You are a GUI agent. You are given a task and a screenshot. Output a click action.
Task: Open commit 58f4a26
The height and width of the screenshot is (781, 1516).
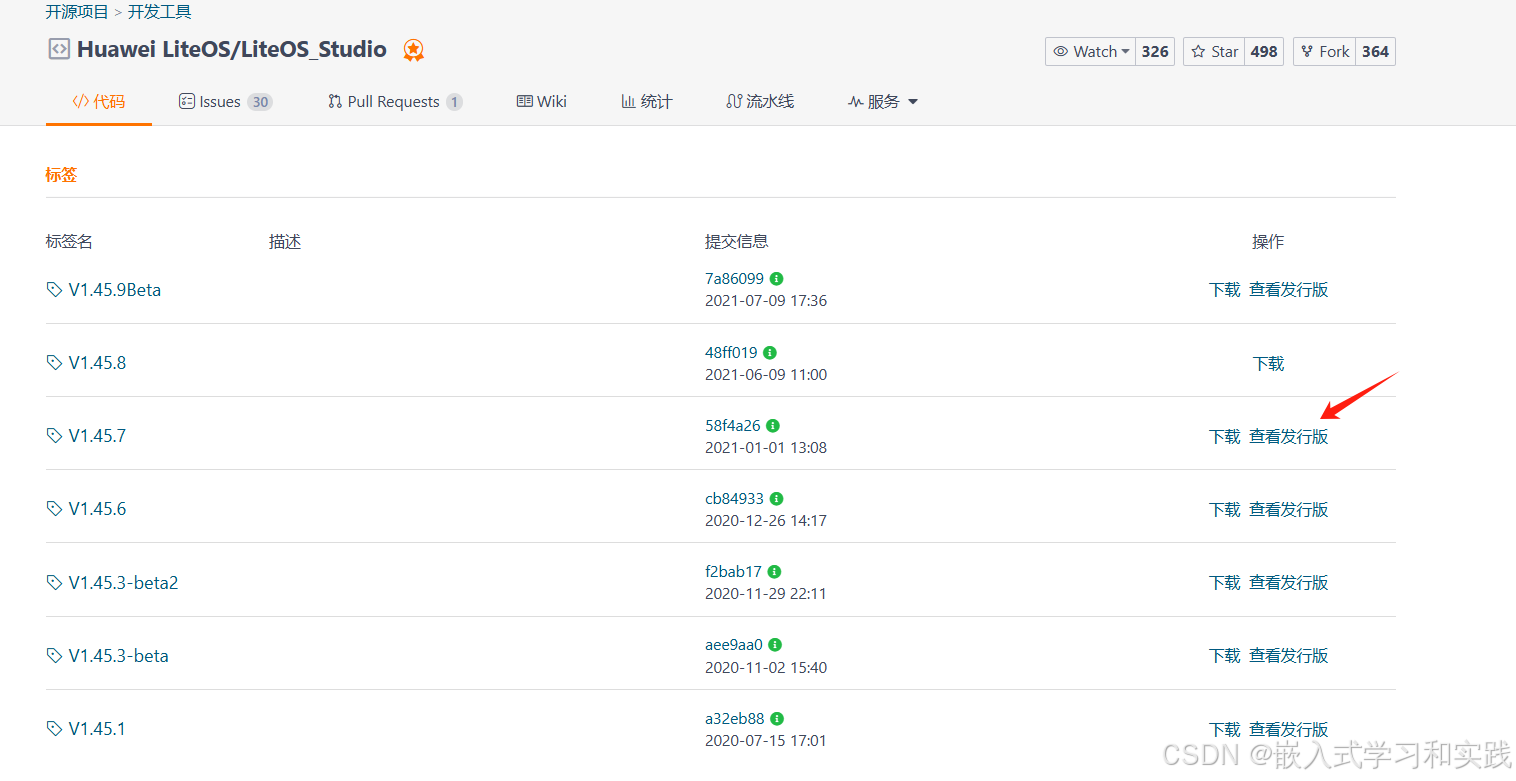[733, 426]
